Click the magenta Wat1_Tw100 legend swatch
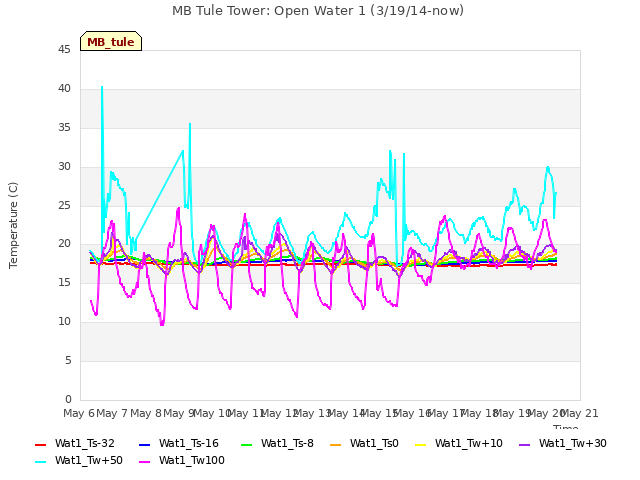 pyautogui.click(x=144, y=462)
